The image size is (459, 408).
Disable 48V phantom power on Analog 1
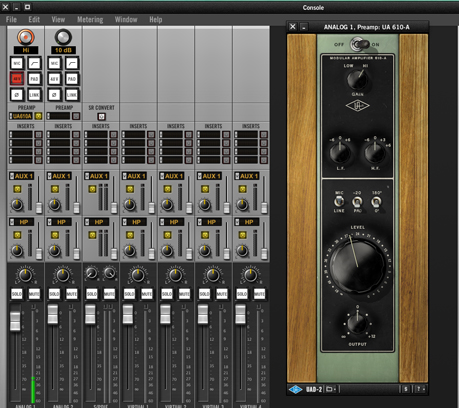(17, 79)
